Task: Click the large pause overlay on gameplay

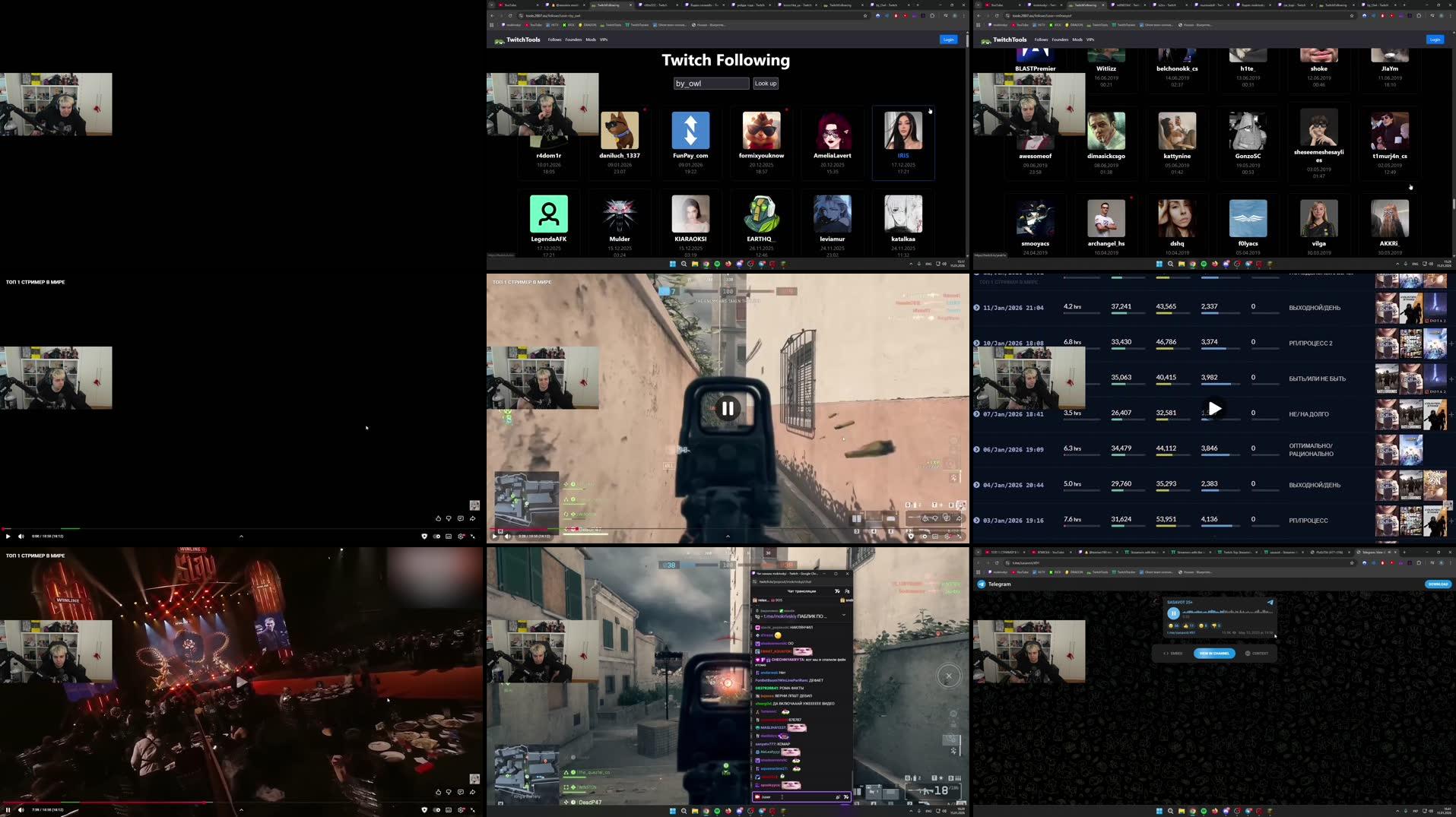Action: pos(727,409)
